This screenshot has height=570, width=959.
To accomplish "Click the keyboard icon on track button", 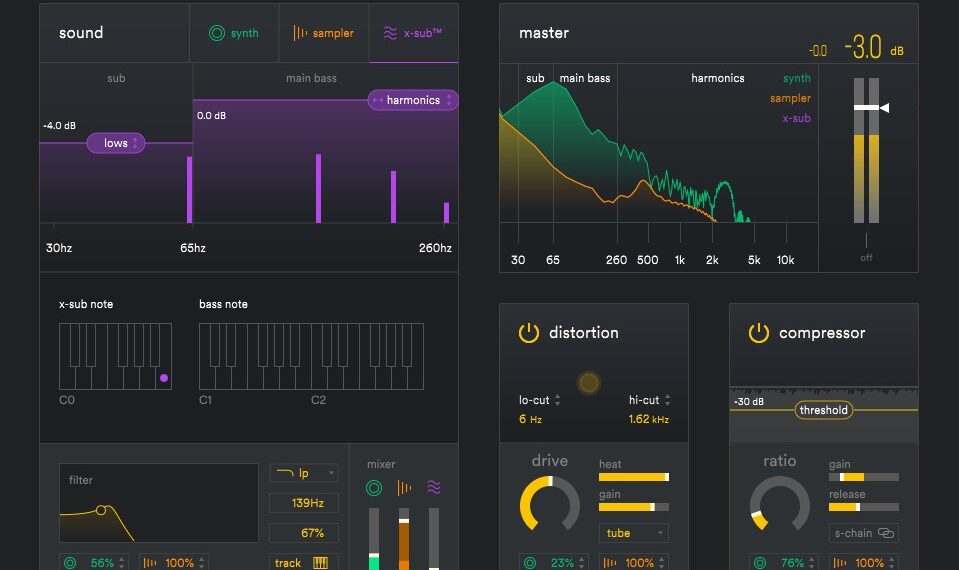I will coord(320,563).
